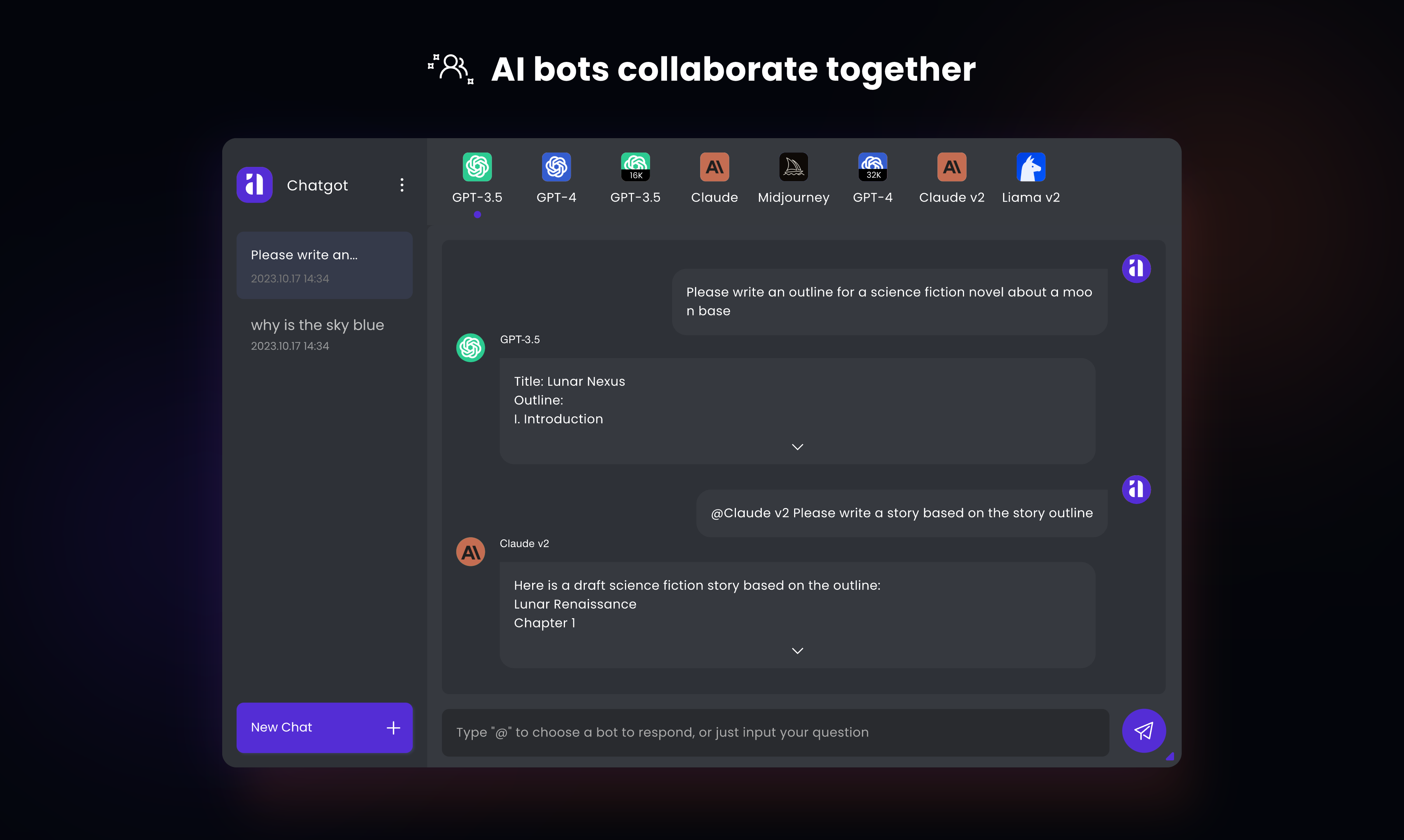The width and height of the screenshot is (1404, 840).
Task: Choose the Claude v2 bot icon
Action: [x=952, y=167]
